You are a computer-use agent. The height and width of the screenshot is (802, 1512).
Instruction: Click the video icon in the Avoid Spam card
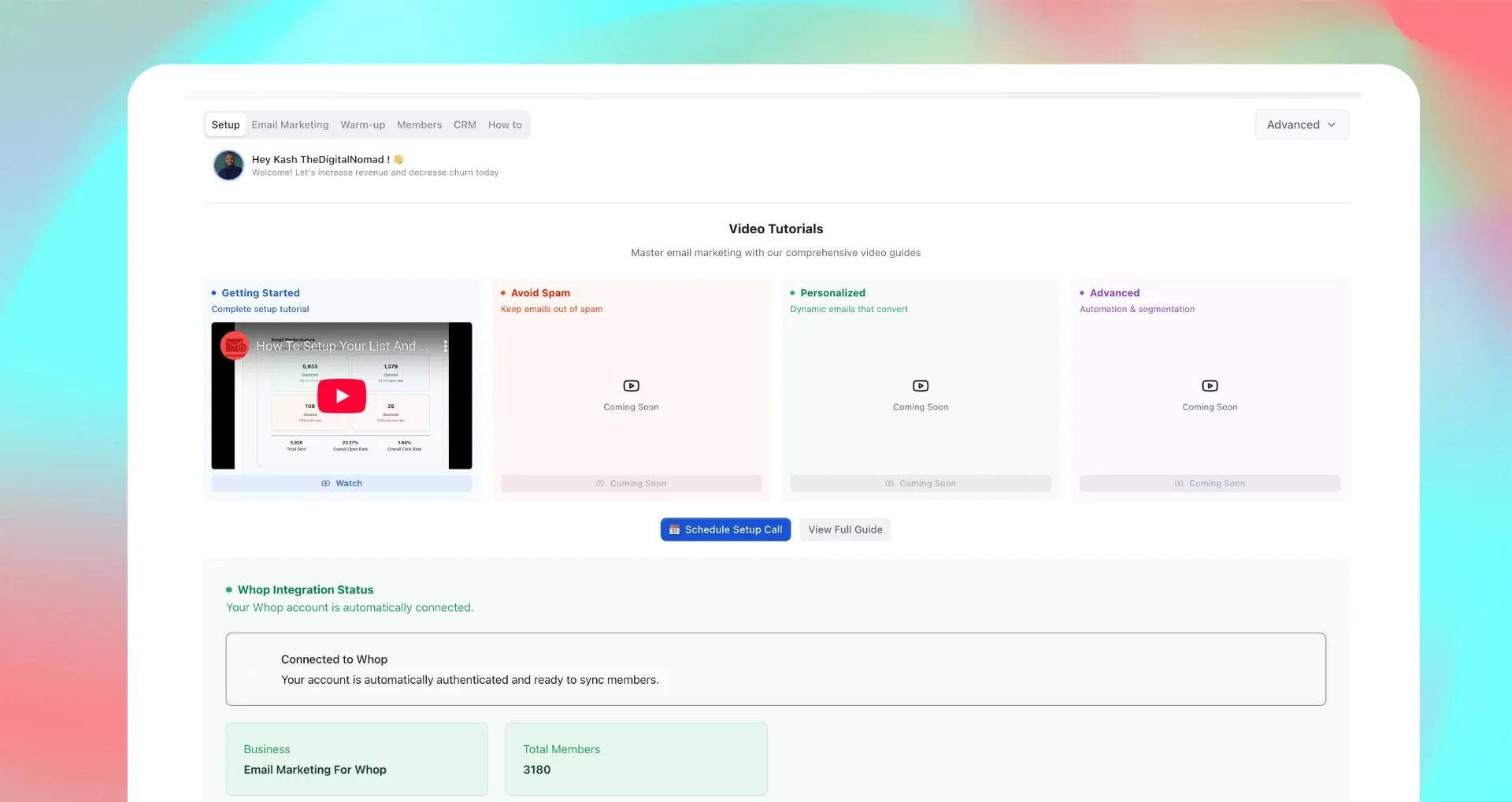click(x=631, y=386)
